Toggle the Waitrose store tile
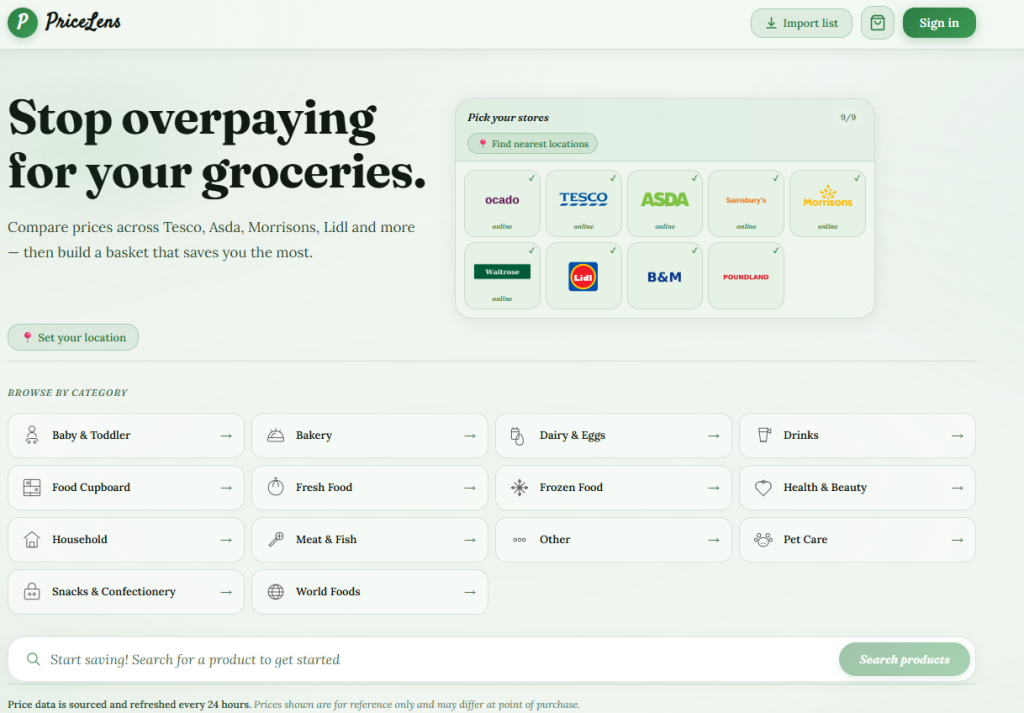 [x=502, y=276]
